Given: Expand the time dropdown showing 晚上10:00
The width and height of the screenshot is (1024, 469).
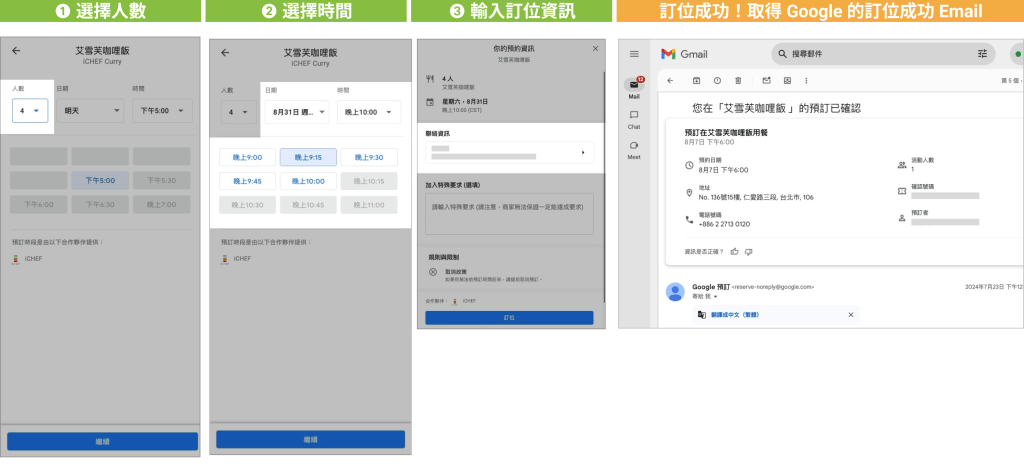Looking at the screenshot, I should (x=362, y=112).
